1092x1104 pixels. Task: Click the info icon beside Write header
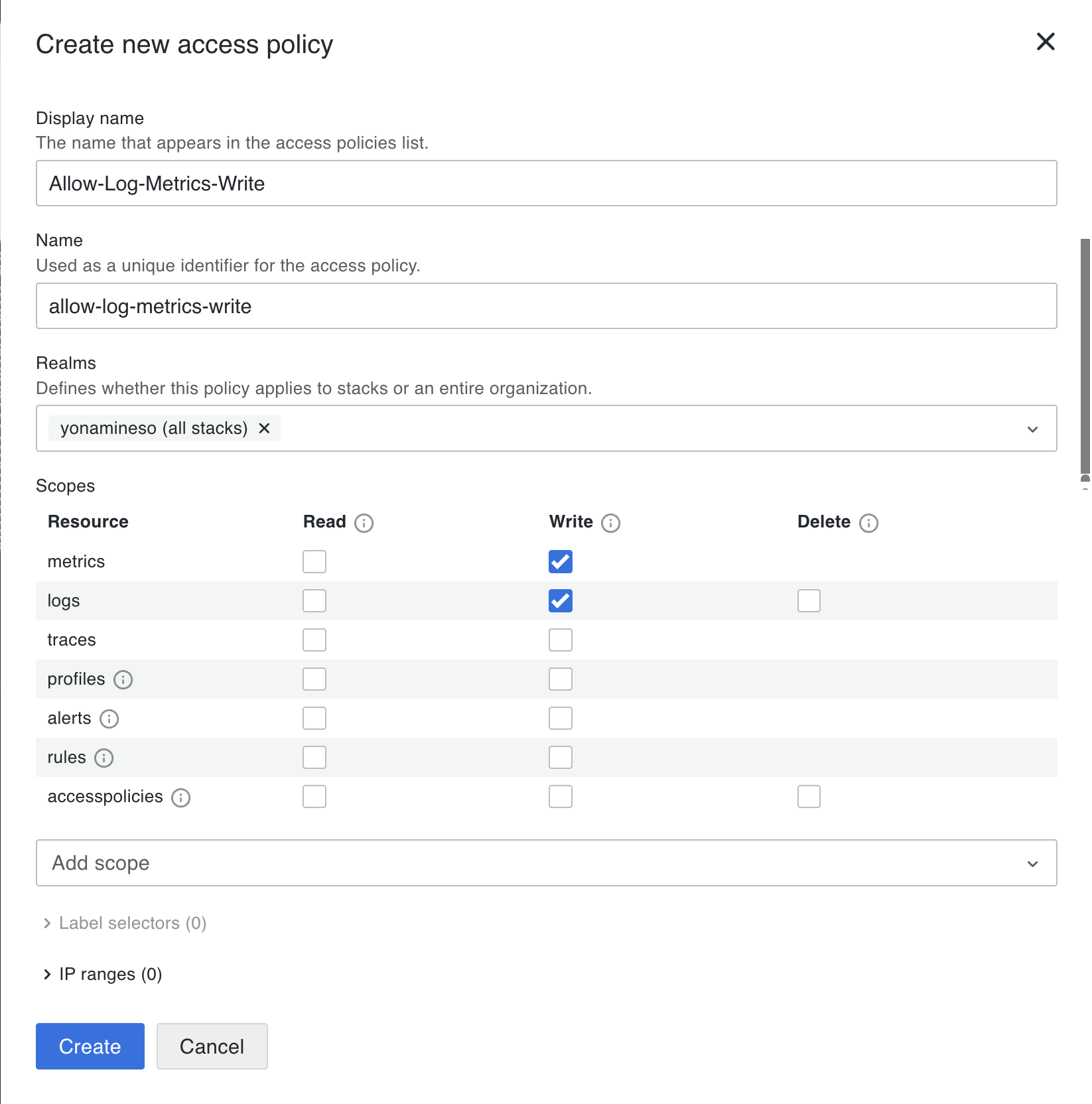pyautogui.click(x=610, y=523)
